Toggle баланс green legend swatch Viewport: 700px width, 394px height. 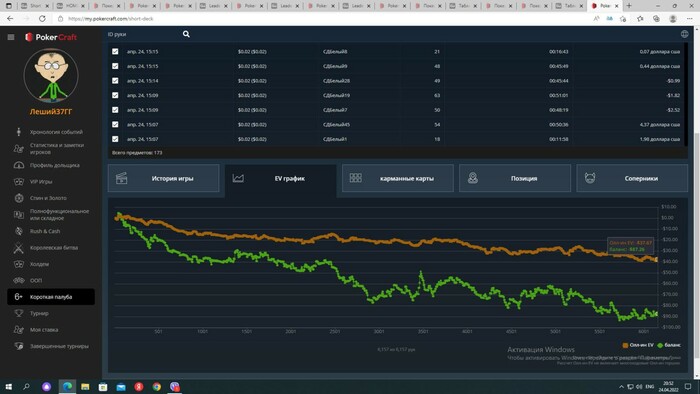click(660, 345)
